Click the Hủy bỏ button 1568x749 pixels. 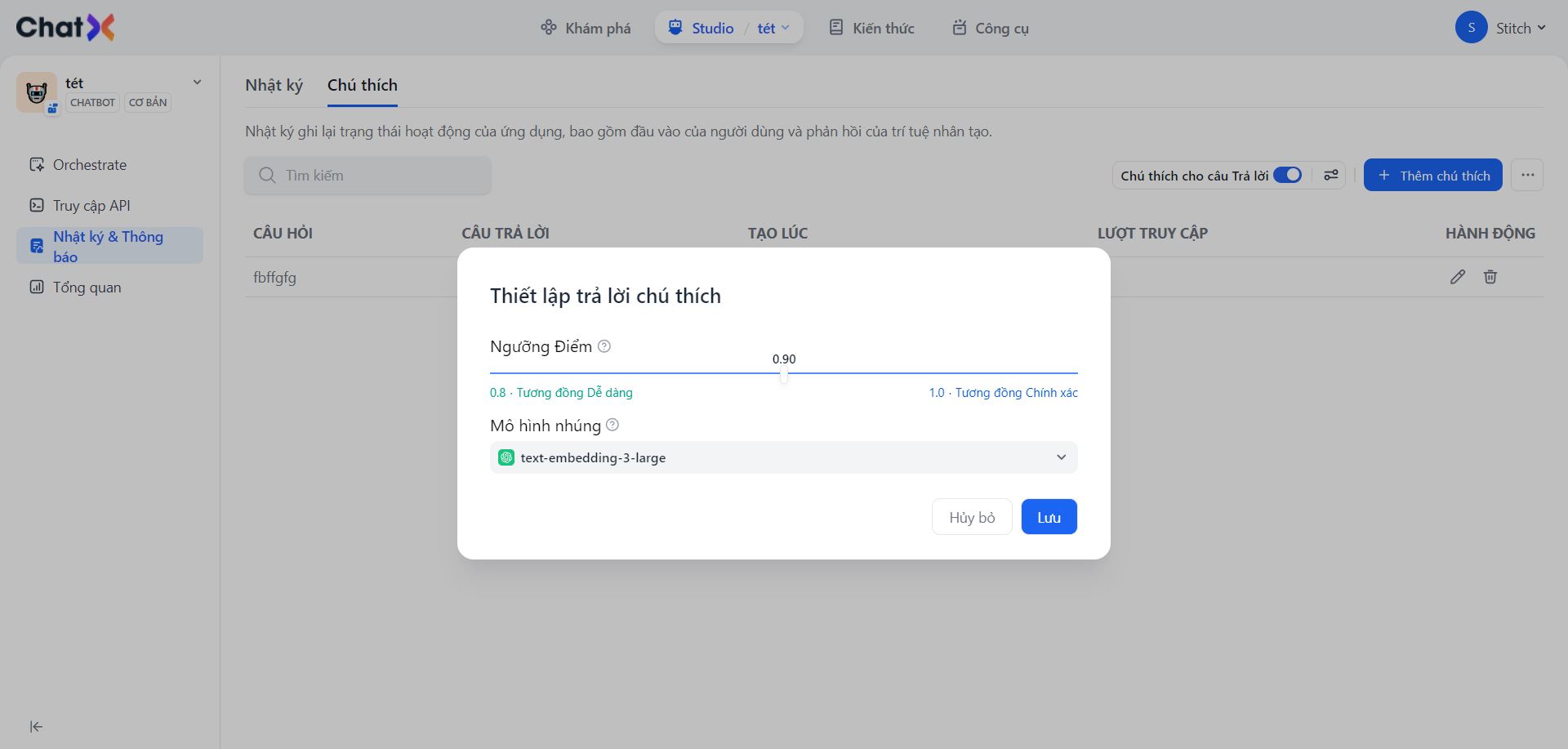972,517
